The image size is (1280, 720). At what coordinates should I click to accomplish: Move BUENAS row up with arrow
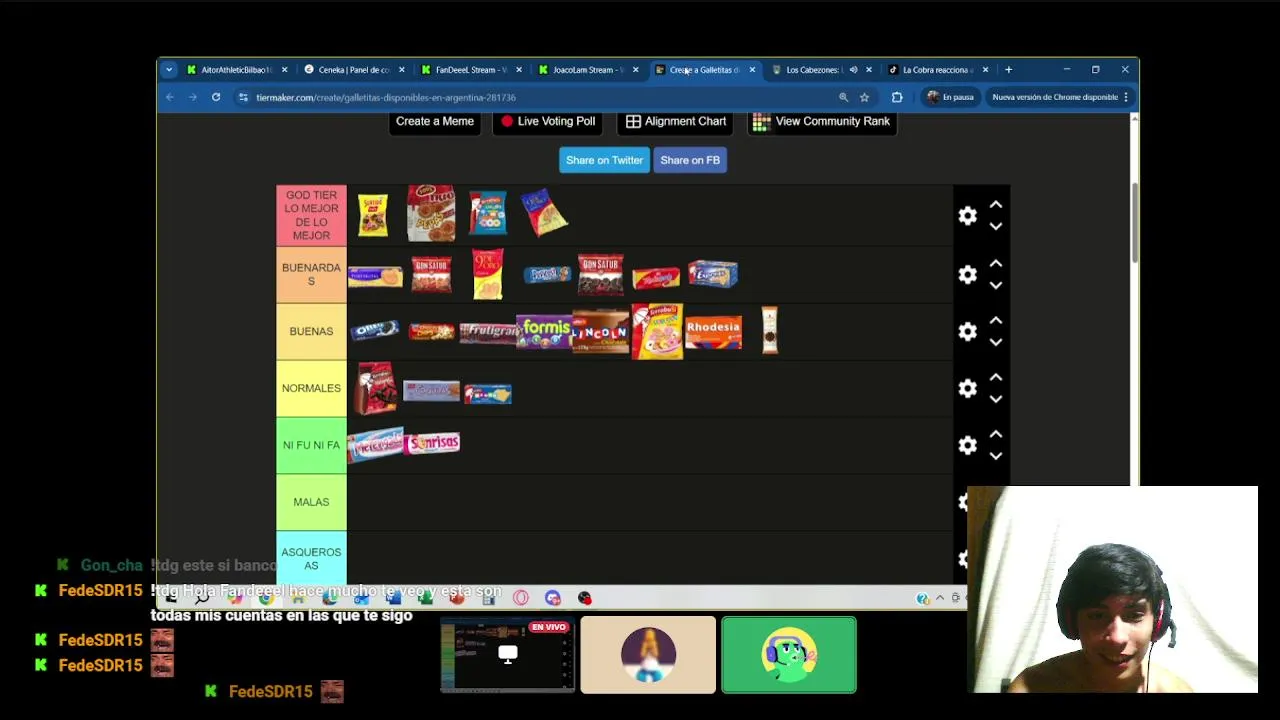tap(995, 320)
